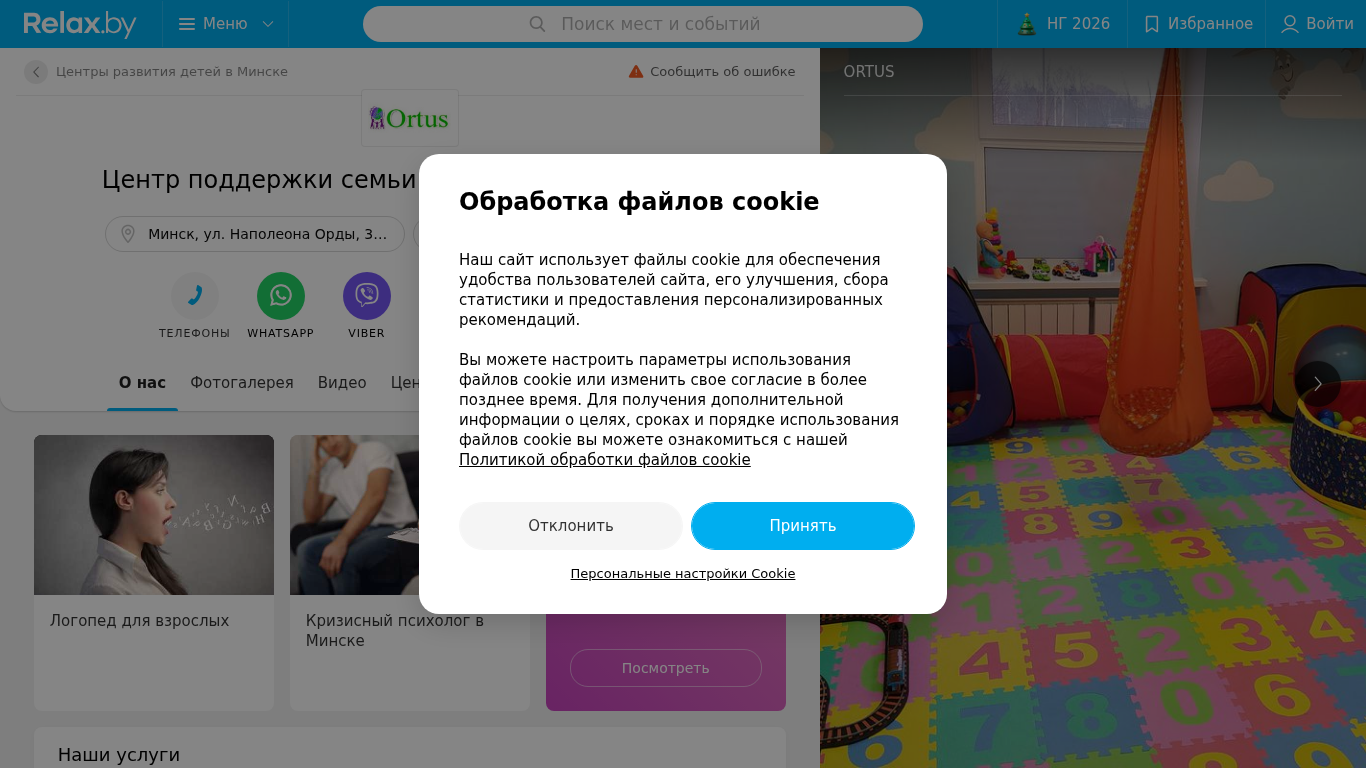Open НГ 2026 Christmas tree section
The width and height of the screenshot is (1366, 768).
(1063, 24)
